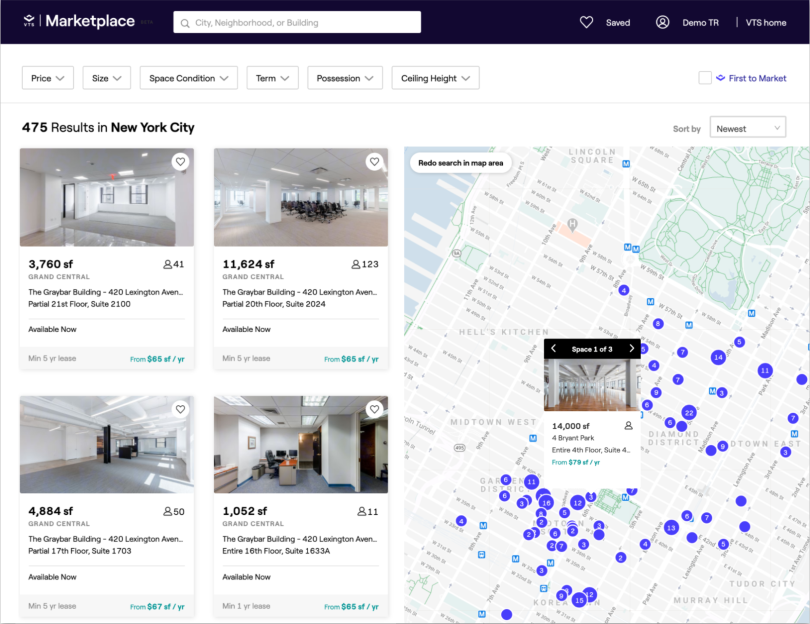Favorite the 11,624 sf listing
The height and width of the screenshot is (624, 810).
coord(375,162)
